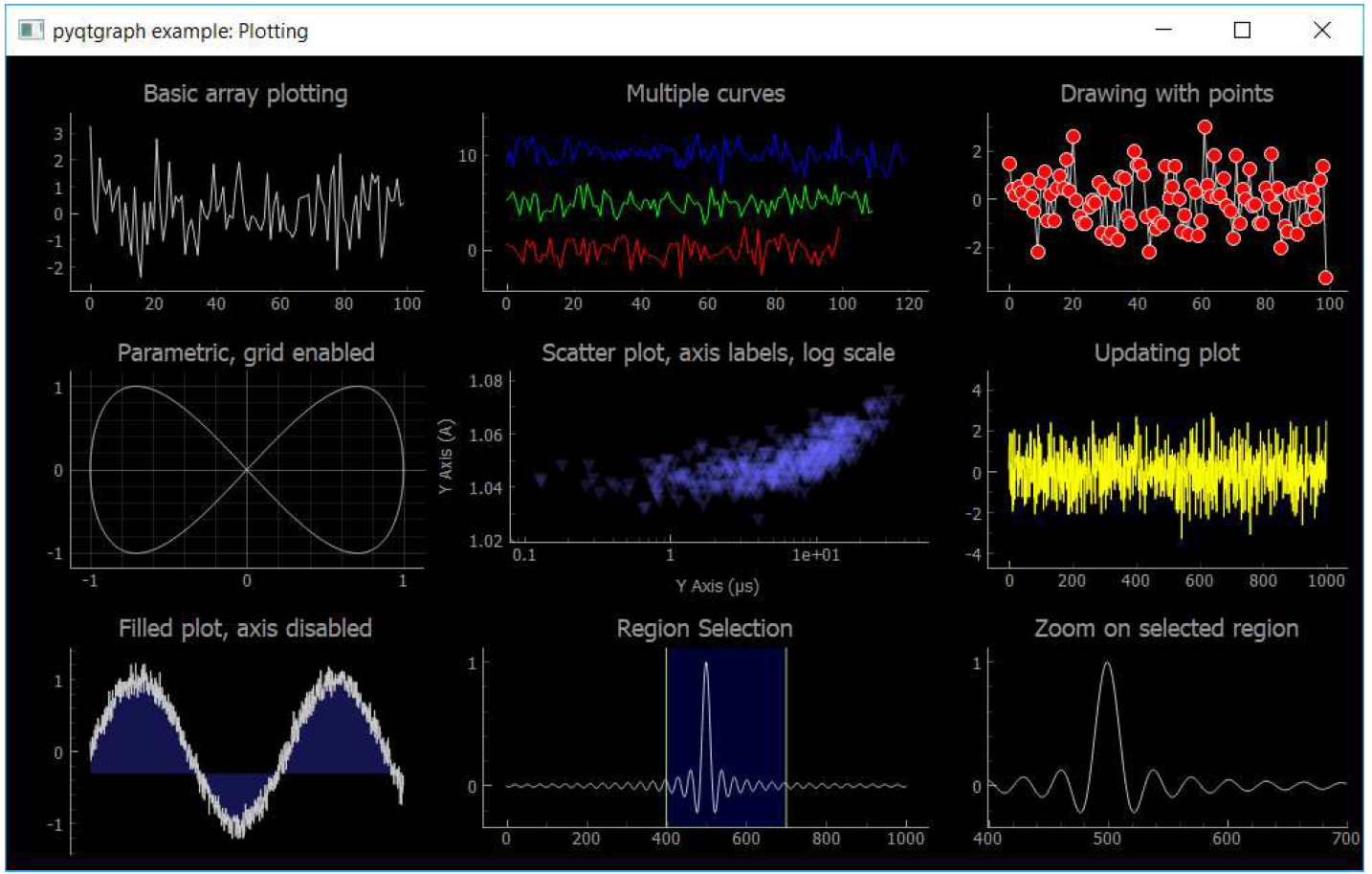Click the tall peak in the zoomed region plot
This screenshot has width=1372, height=874.
(x=1107, y=664)
